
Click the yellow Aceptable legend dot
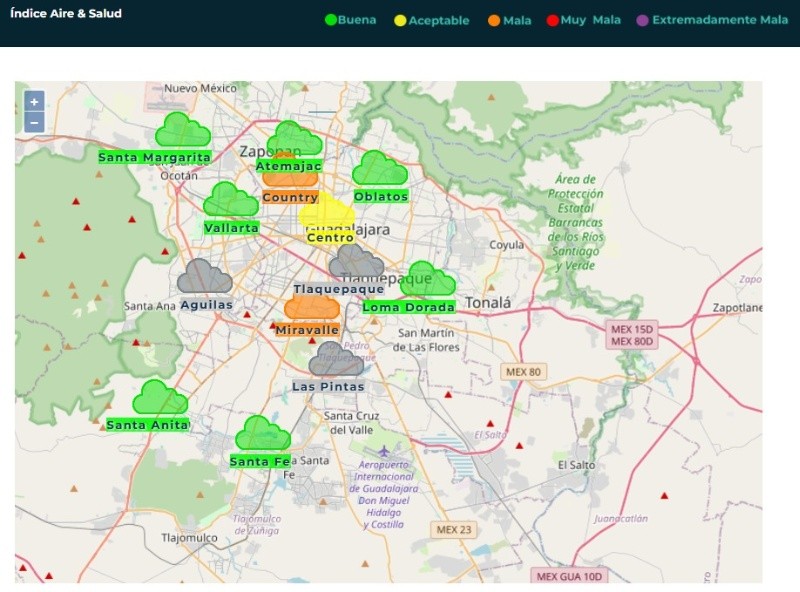[x=401, y=20]
